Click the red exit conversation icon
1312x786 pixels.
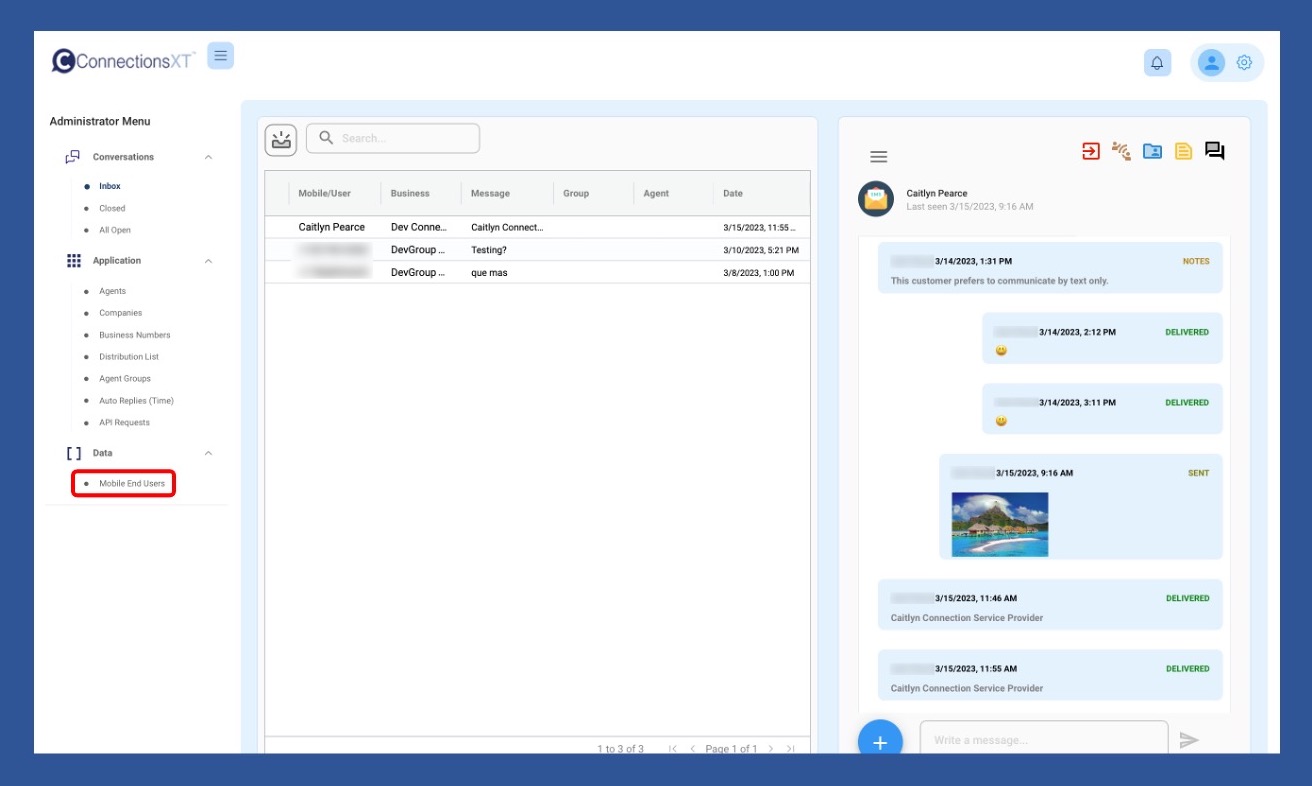pos(1091,151)
